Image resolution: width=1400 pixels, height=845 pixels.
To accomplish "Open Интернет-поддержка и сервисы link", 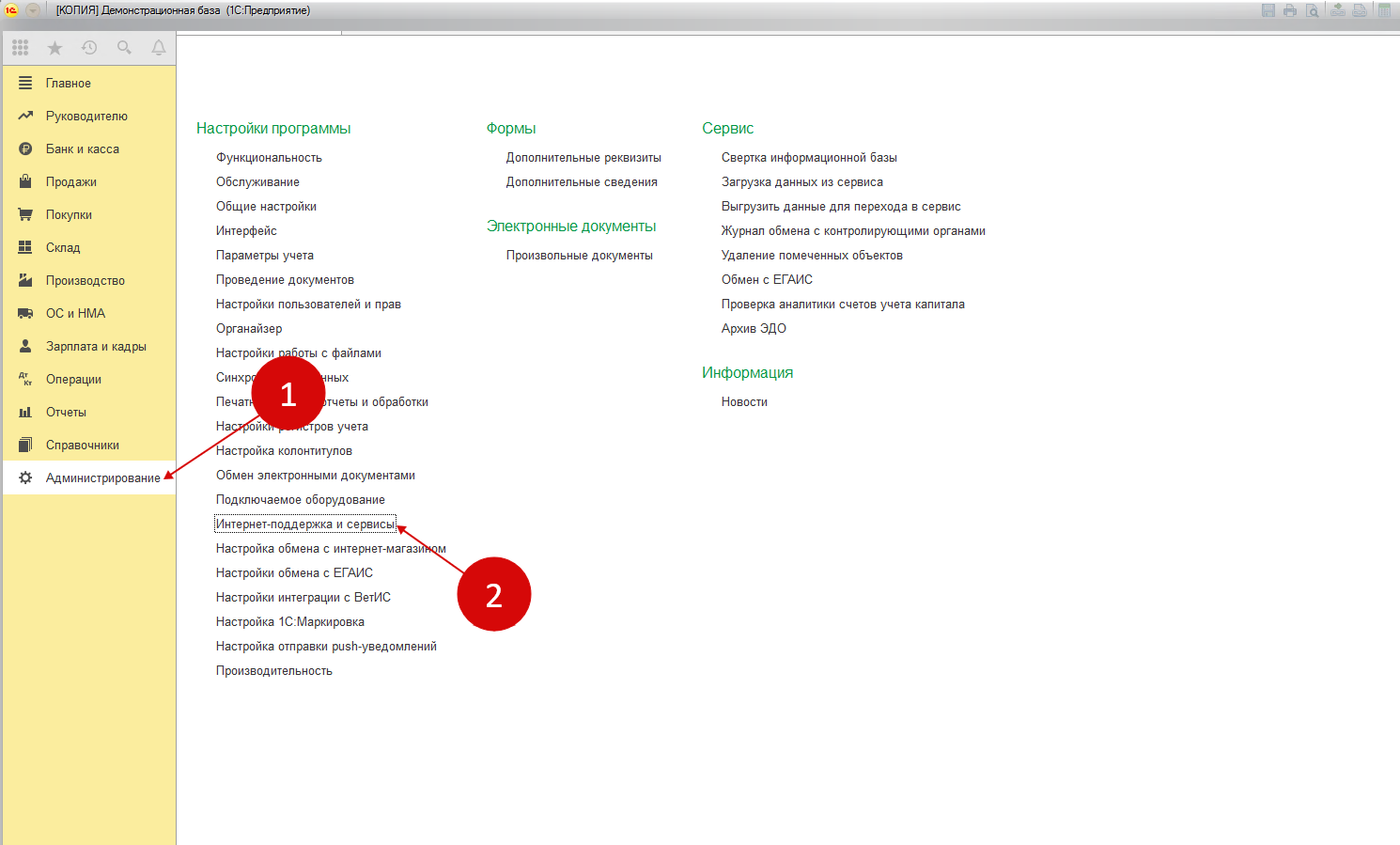I will (x=305, y=524).
